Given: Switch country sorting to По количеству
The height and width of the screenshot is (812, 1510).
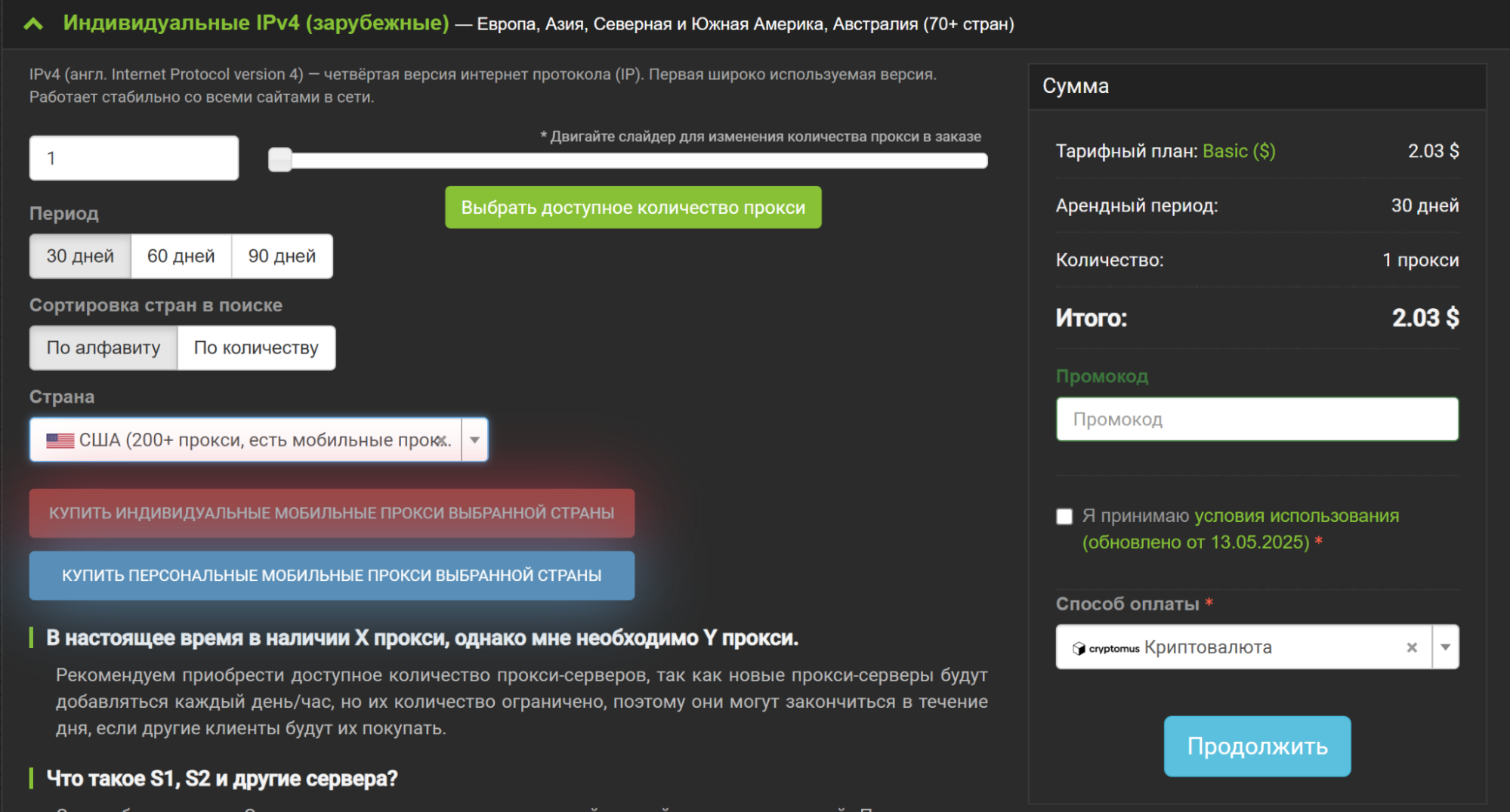Looking at the screenshot, I should pyautogui.click(x=255, y=347).
